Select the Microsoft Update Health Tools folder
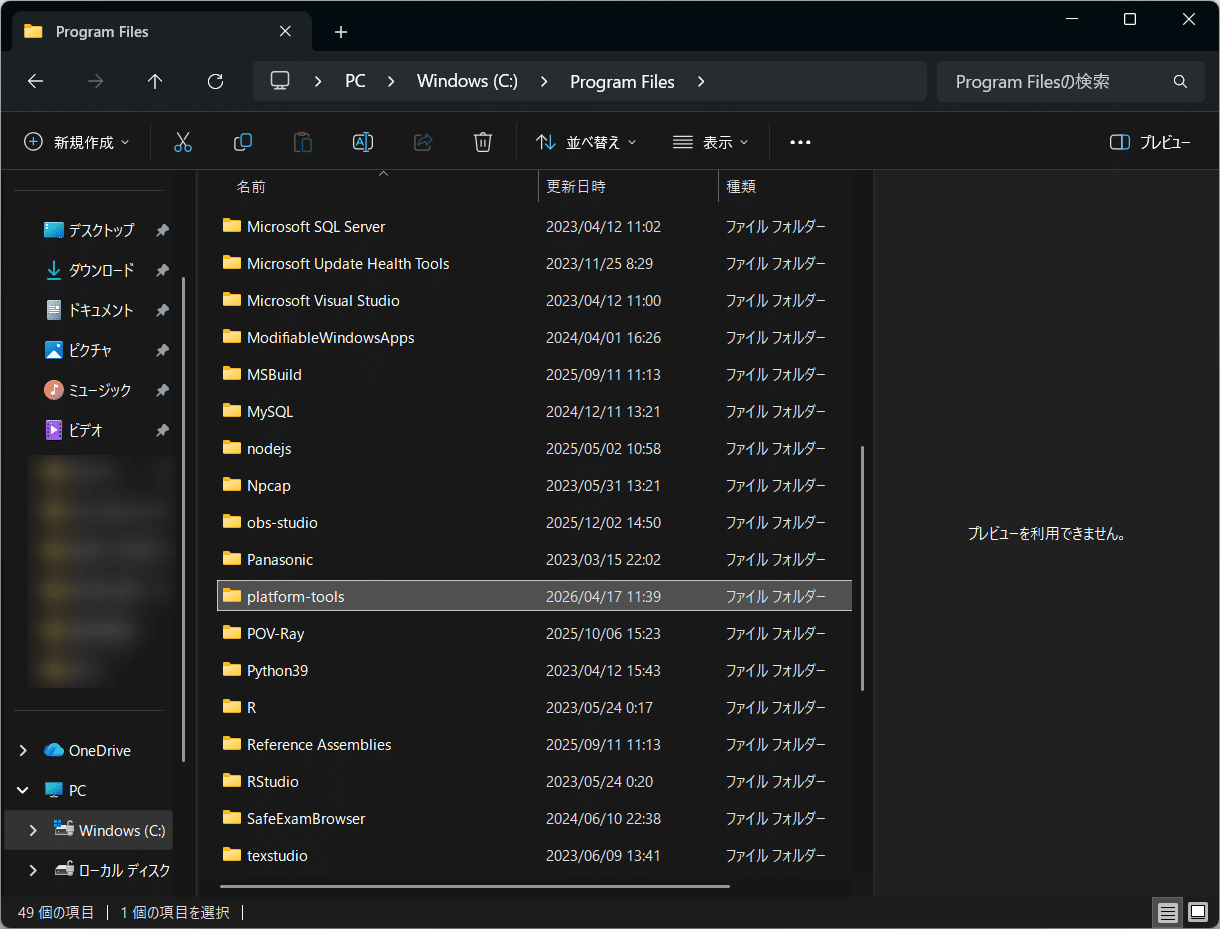 click(535, 263)
